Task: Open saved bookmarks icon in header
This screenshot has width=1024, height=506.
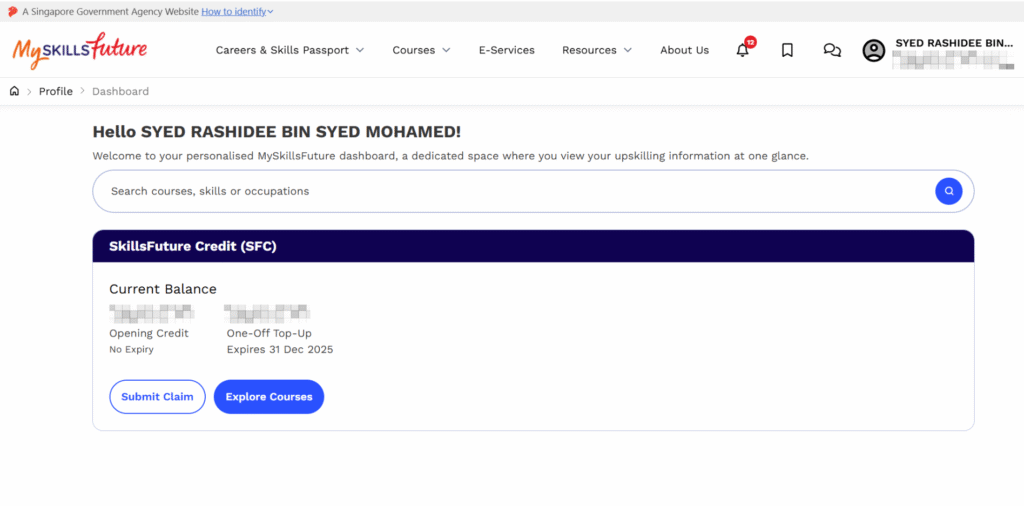Action: [787, 50]
